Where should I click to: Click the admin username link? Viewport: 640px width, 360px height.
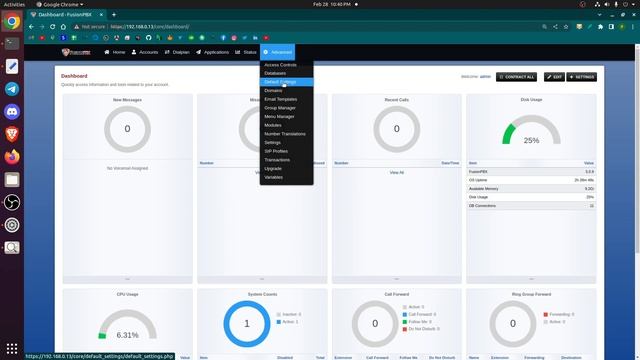[x=485, y=77]
